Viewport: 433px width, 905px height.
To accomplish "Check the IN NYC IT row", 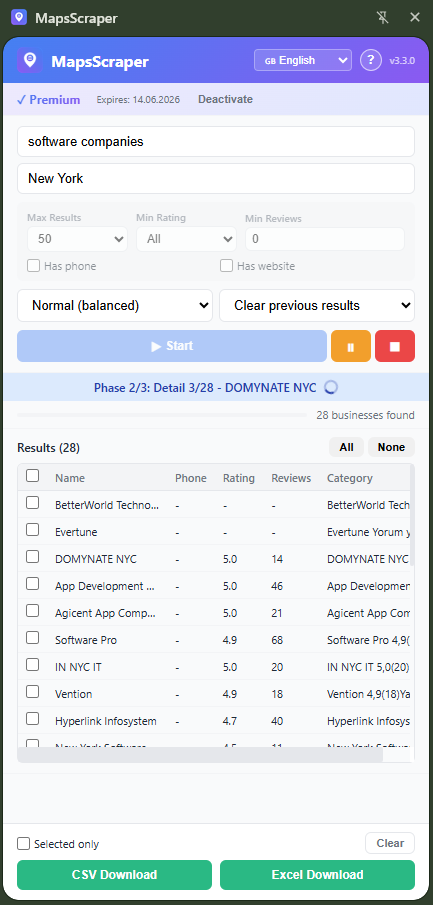I will 33,664.
